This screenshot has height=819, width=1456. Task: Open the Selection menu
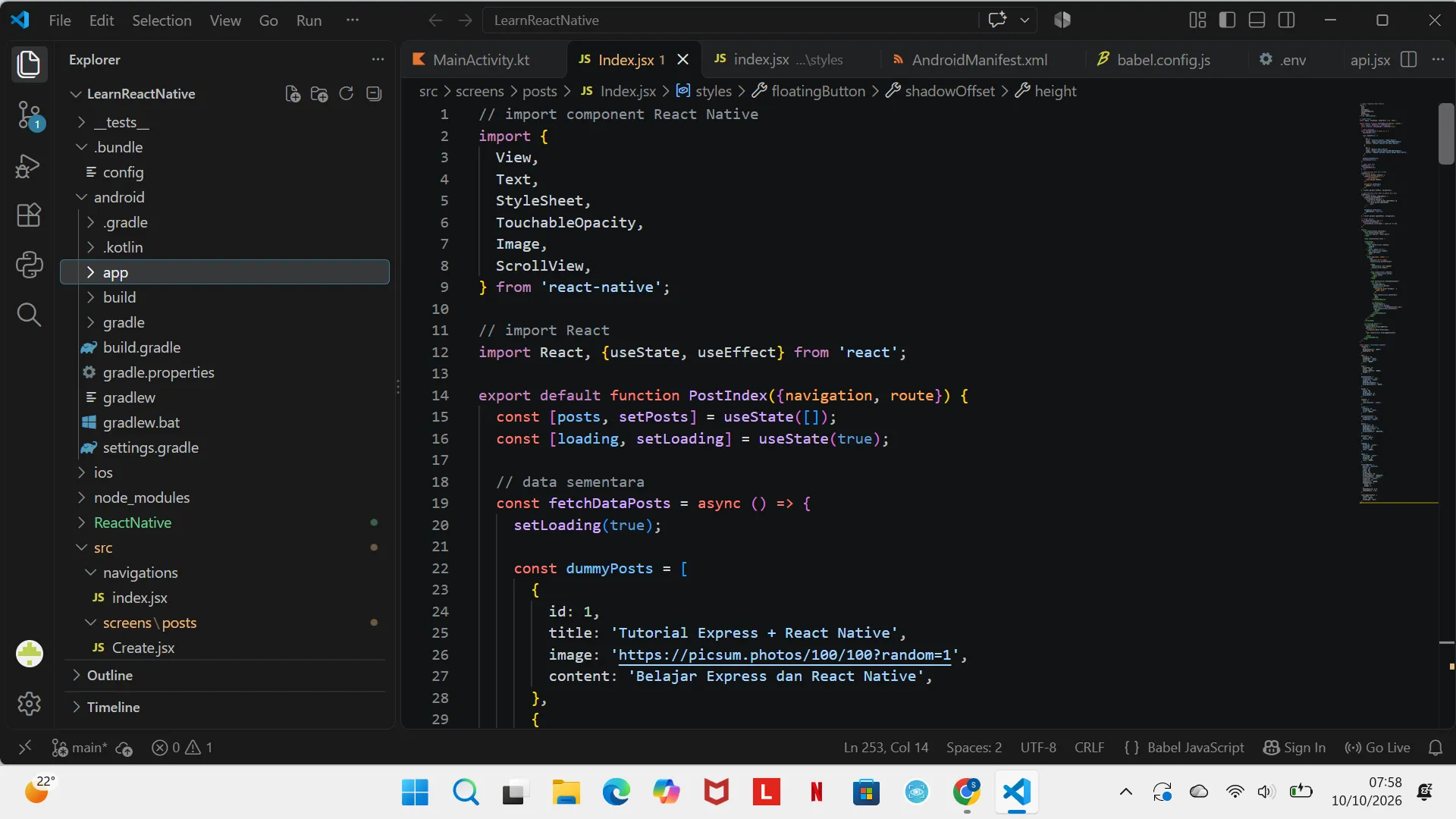[162, 20]
